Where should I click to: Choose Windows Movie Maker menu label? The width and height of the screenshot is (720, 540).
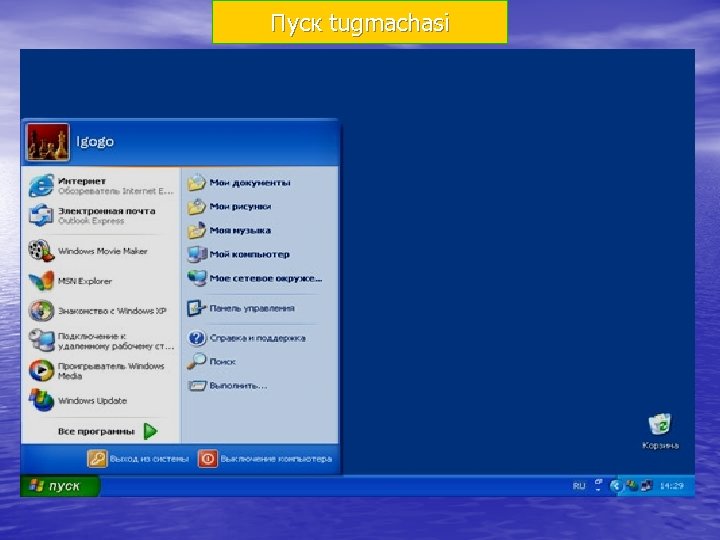coord(102,251)
